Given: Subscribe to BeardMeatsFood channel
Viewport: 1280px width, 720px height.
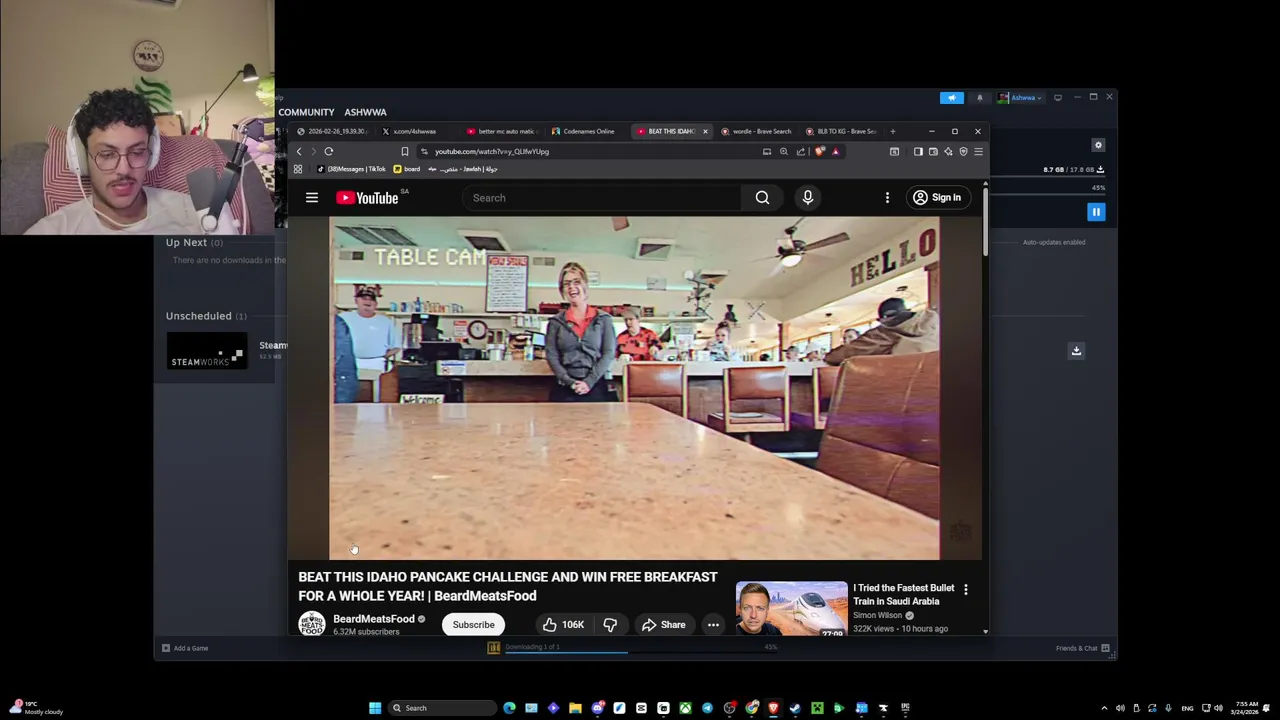Looking at the screenshot, I should pyautogui.click(x=473, y=625).
